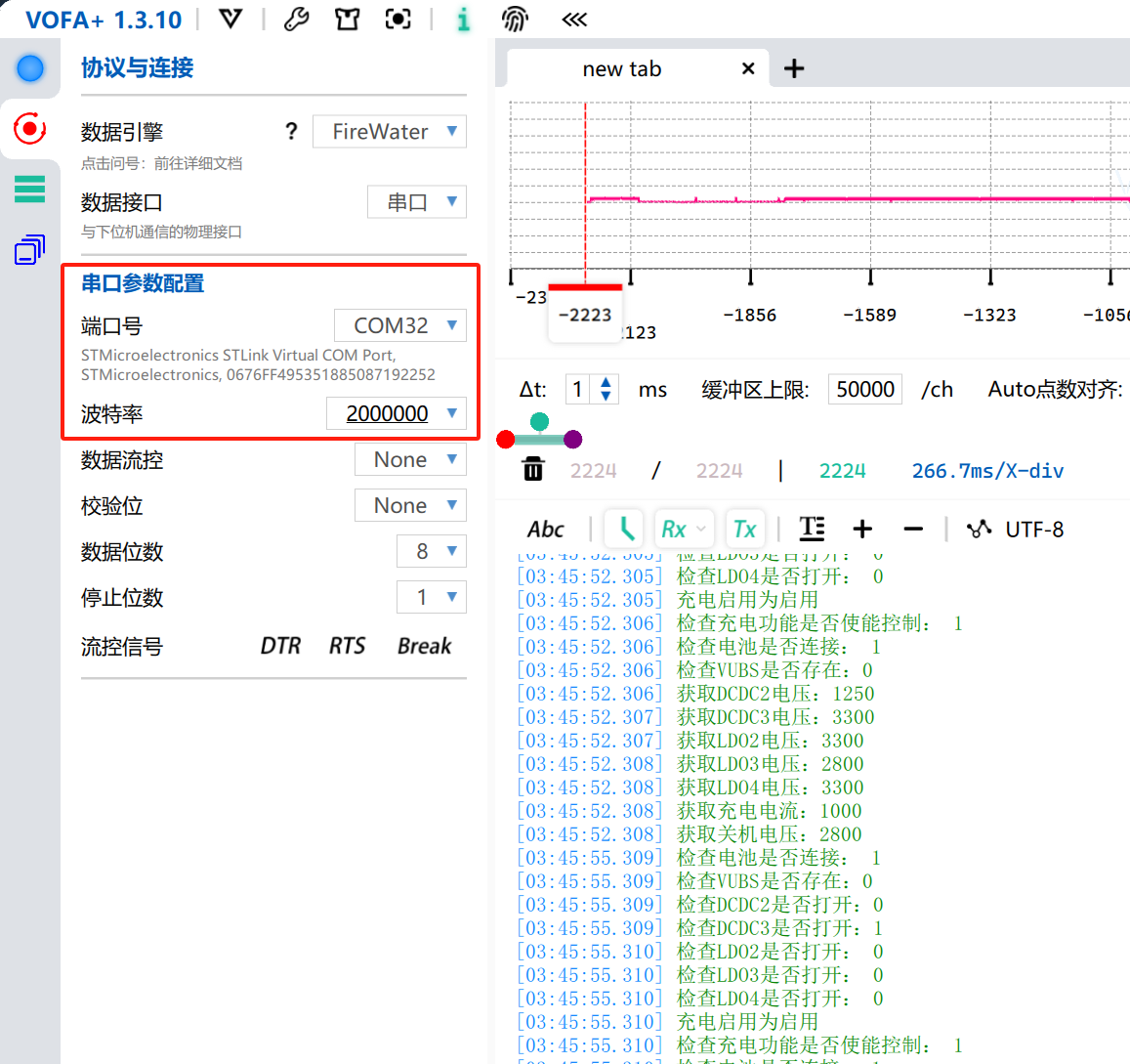Click the green 2224 buffer count value
Viewport: 1130px width, 1064px height.
click(x=843, y=472)
